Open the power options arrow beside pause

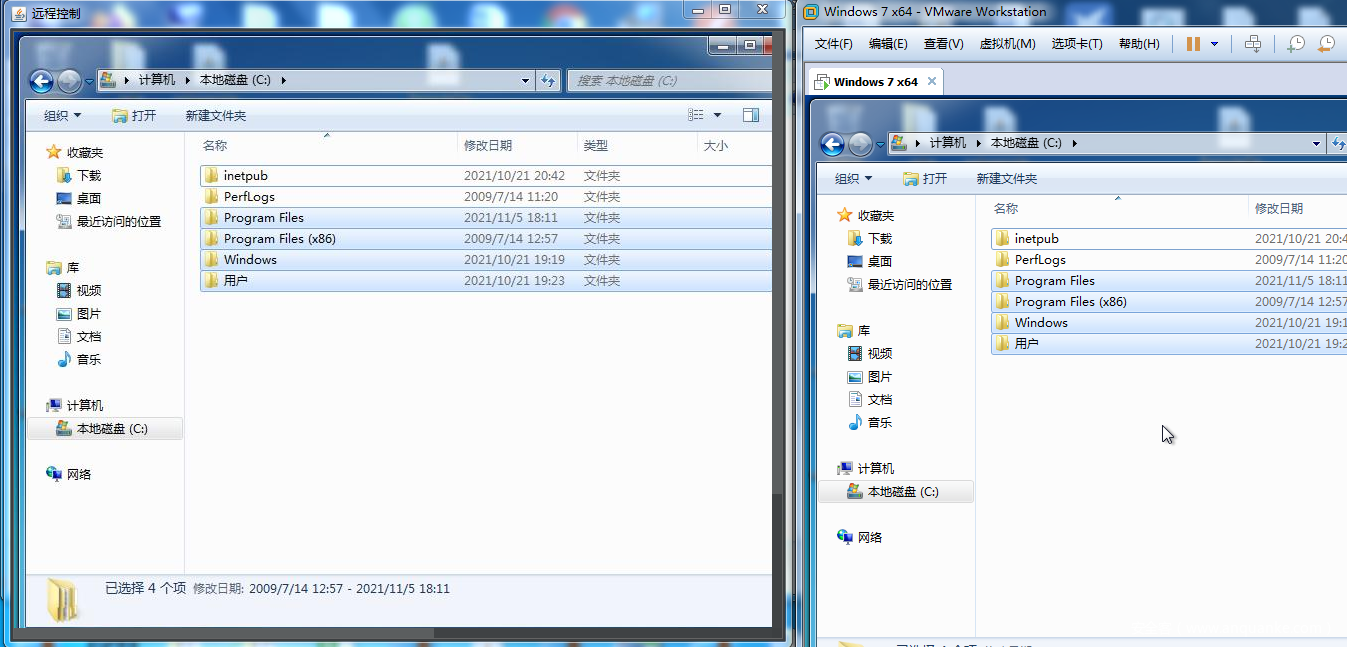1214,44
